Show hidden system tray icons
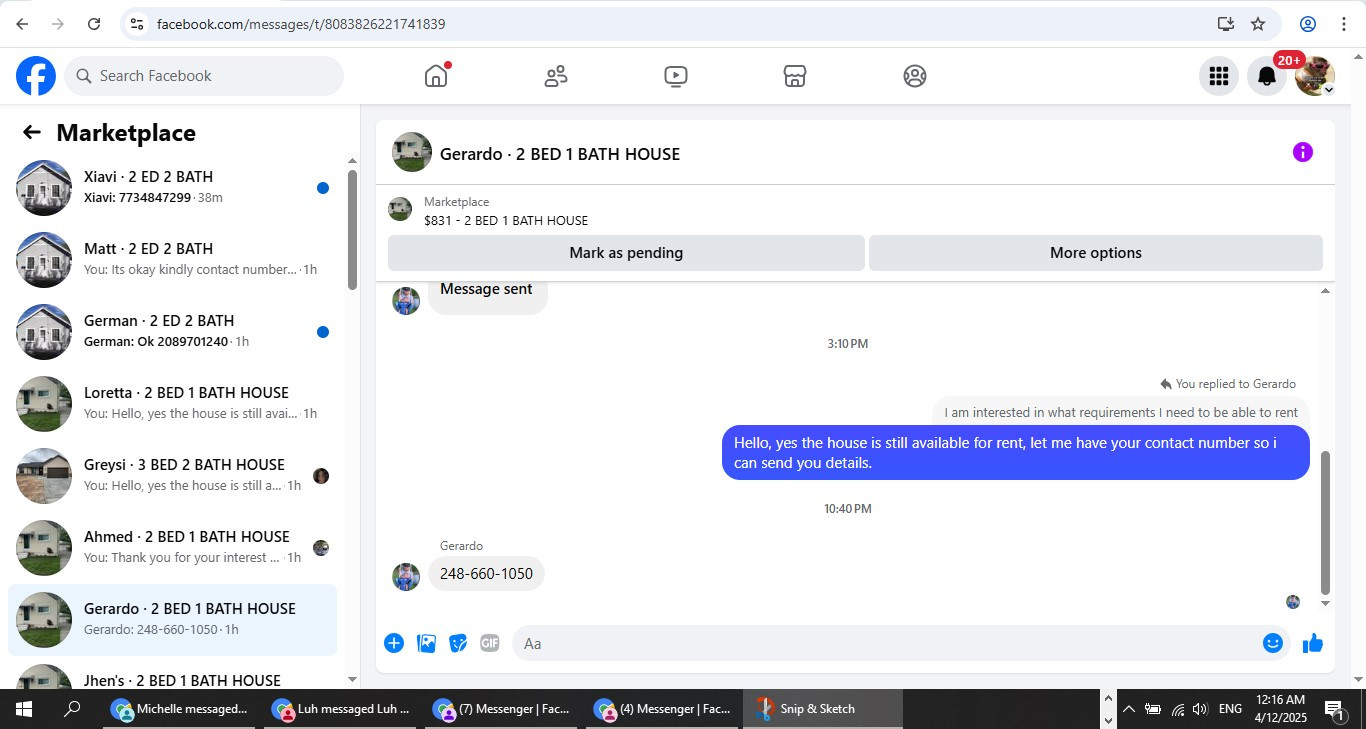Viewport: 1366px width, 729px height. click(1129, 709)
